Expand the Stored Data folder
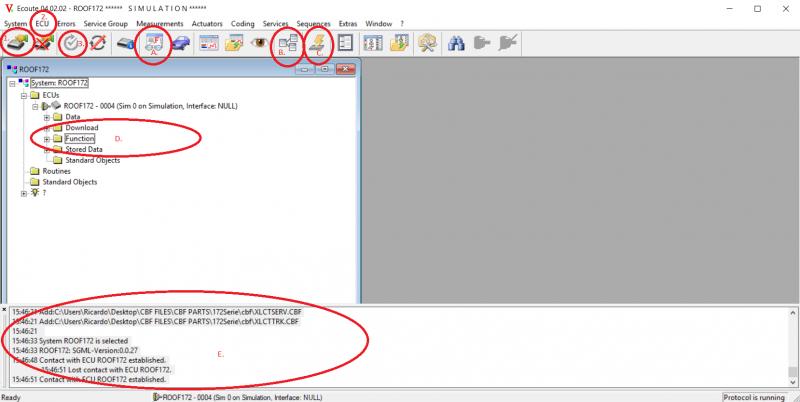Image resolution: width=800 pixels, height=402 pixels. 46,150
